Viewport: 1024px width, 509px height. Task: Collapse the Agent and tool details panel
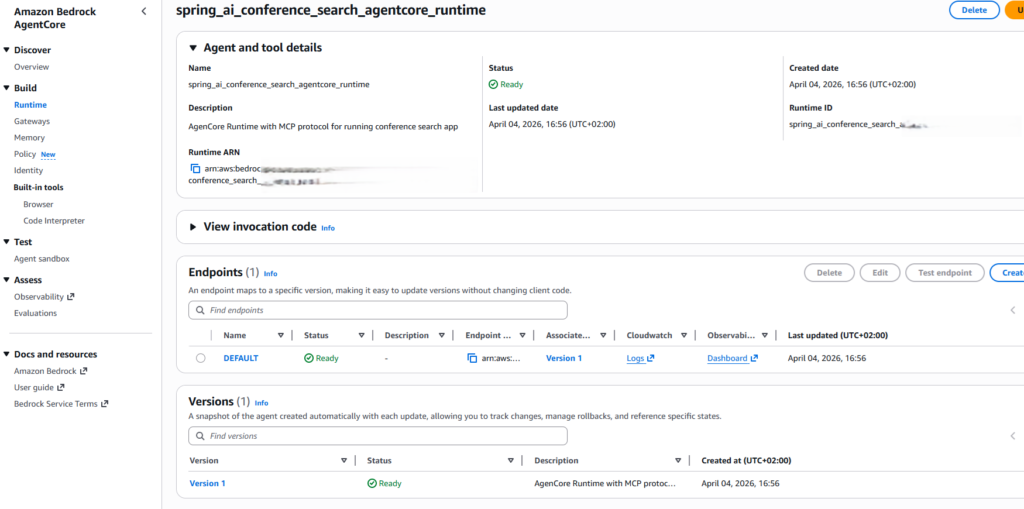(193, 48)
